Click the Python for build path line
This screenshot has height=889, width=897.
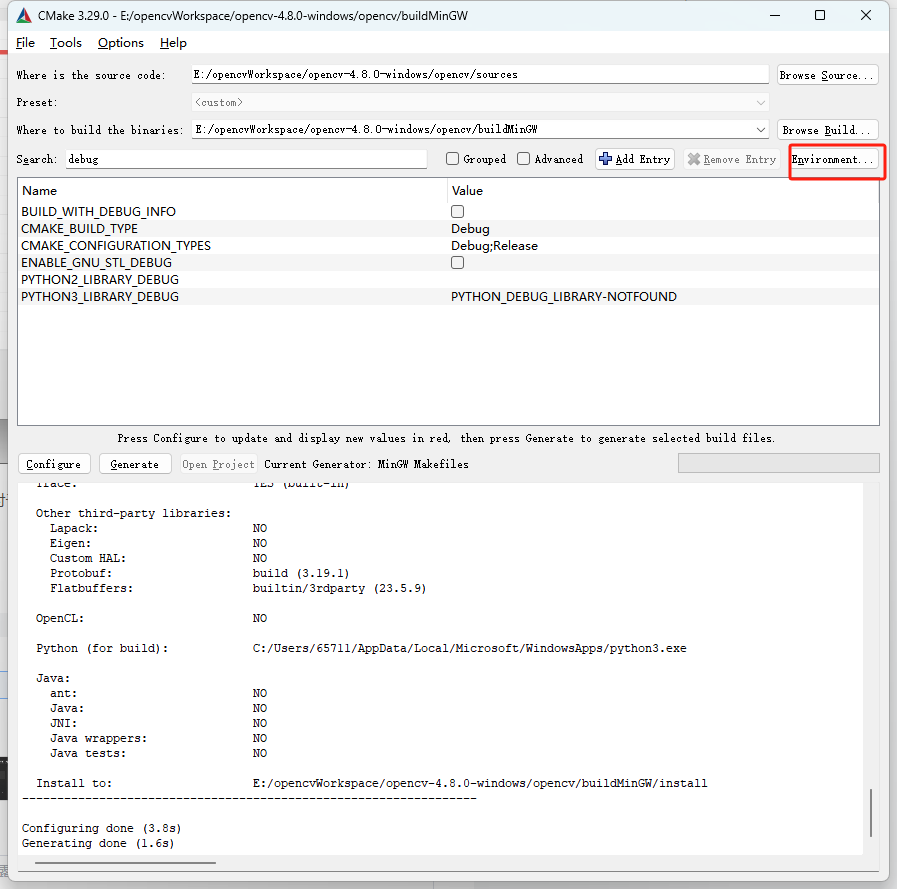(x=361, y=648)
